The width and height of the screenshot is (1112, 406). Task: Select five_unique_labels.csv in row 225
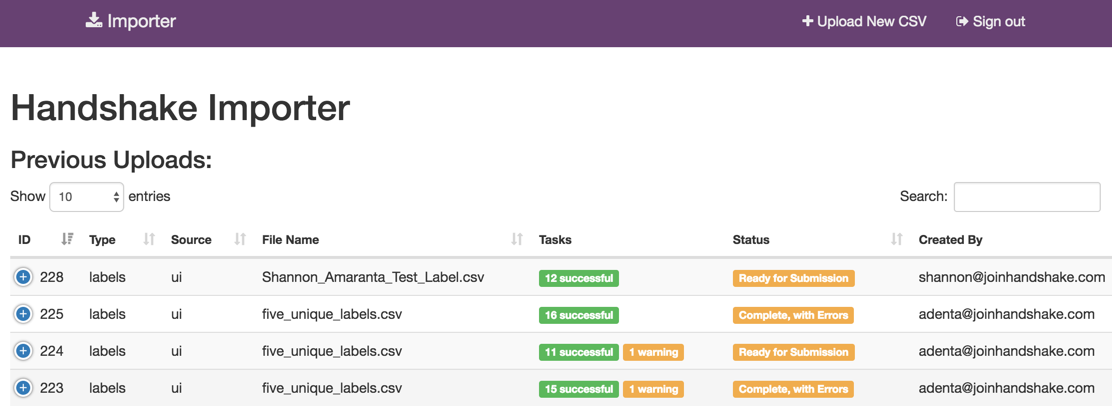332,314
